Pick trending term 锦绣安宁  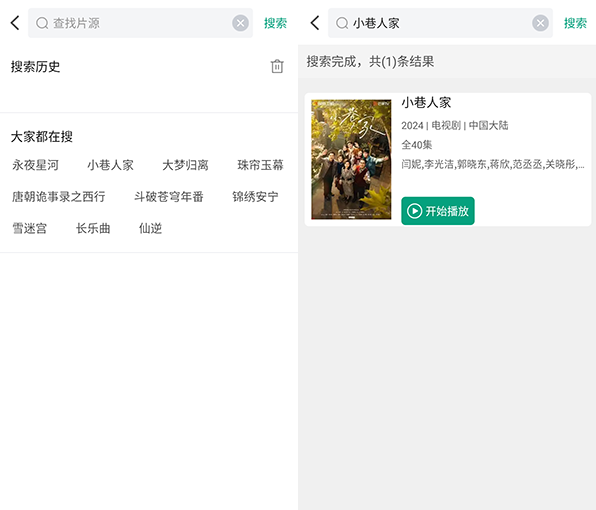point(255,196)
